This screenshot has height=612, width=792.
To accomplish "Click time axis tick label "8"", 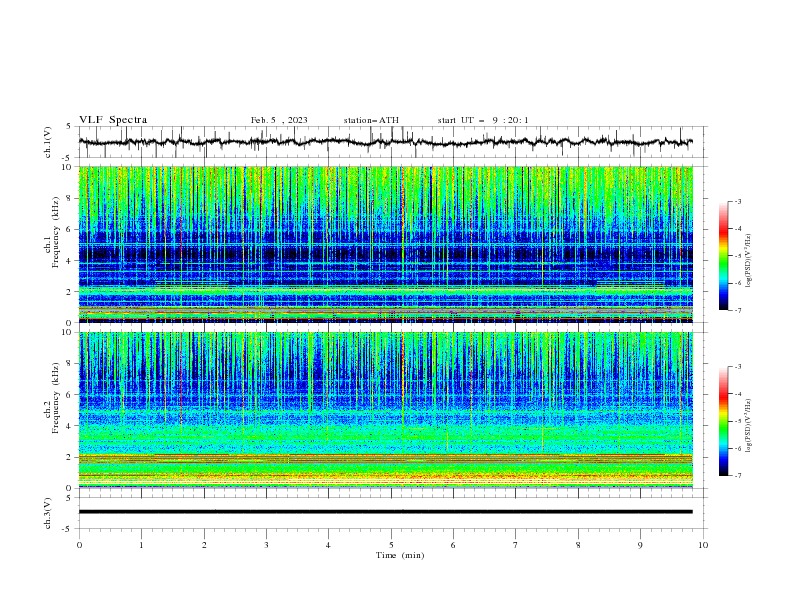I will (x=578, y=545).
